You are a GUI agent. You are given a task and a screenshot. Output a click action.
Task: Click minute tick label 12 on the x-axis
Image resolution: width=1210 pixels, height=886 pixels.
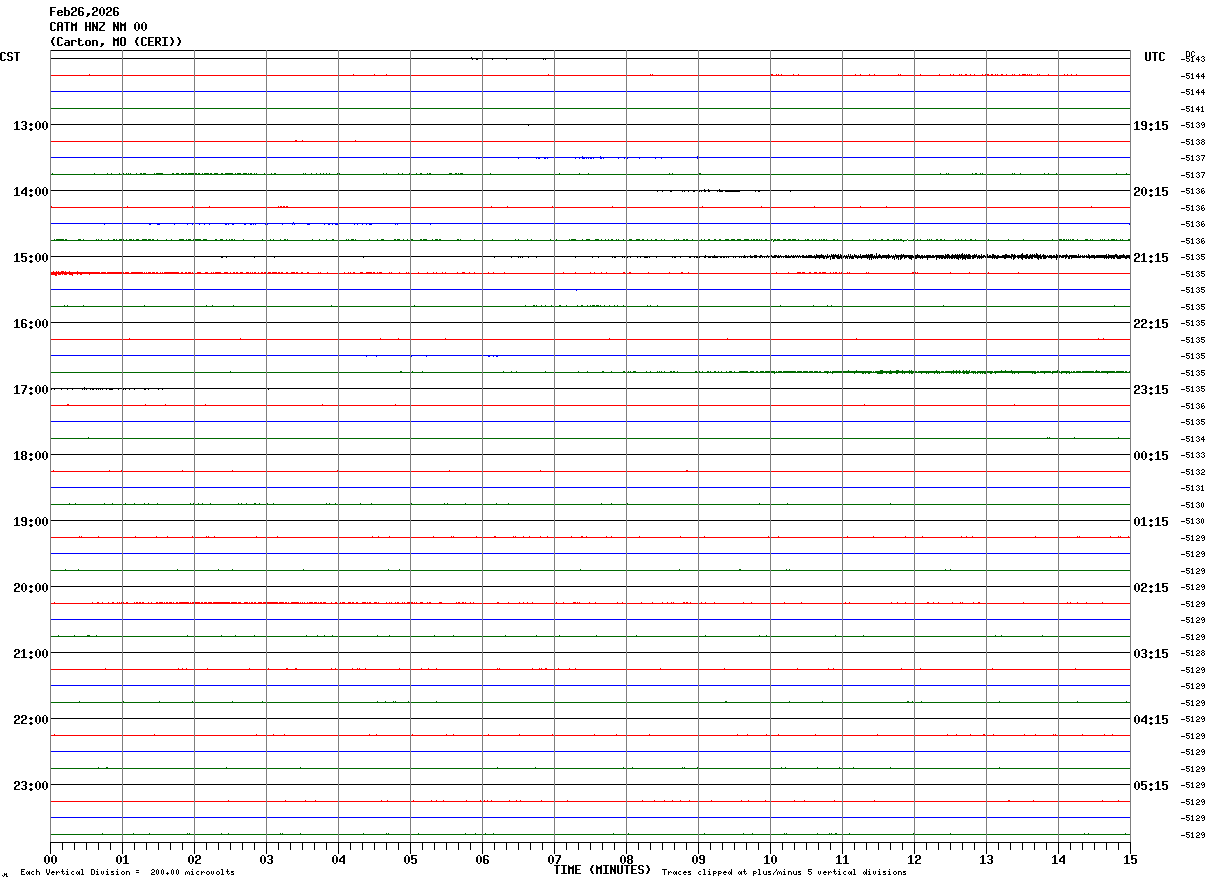tap(914, 859)
